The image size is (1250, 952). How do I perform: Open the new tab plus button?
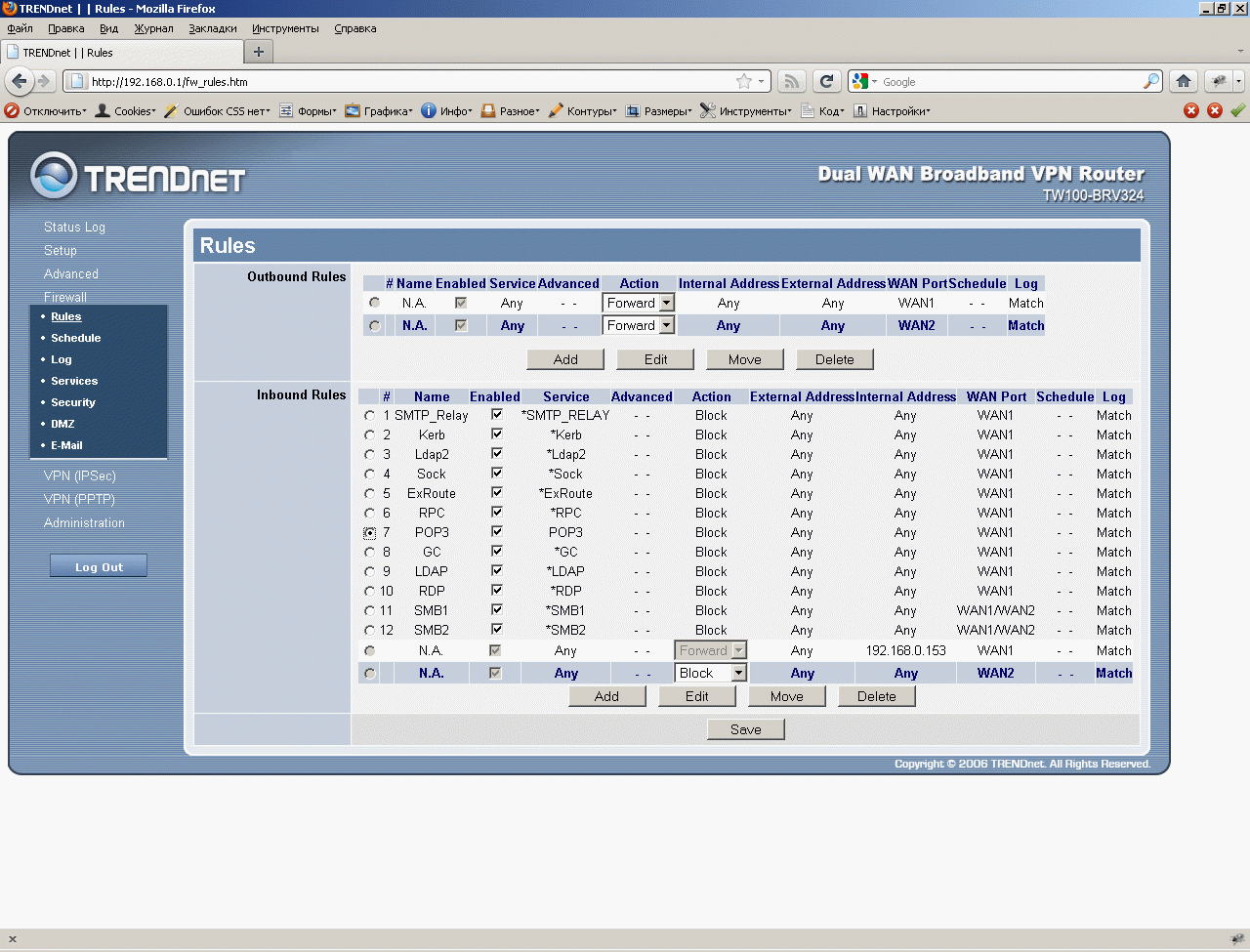(x=259, y=52)
